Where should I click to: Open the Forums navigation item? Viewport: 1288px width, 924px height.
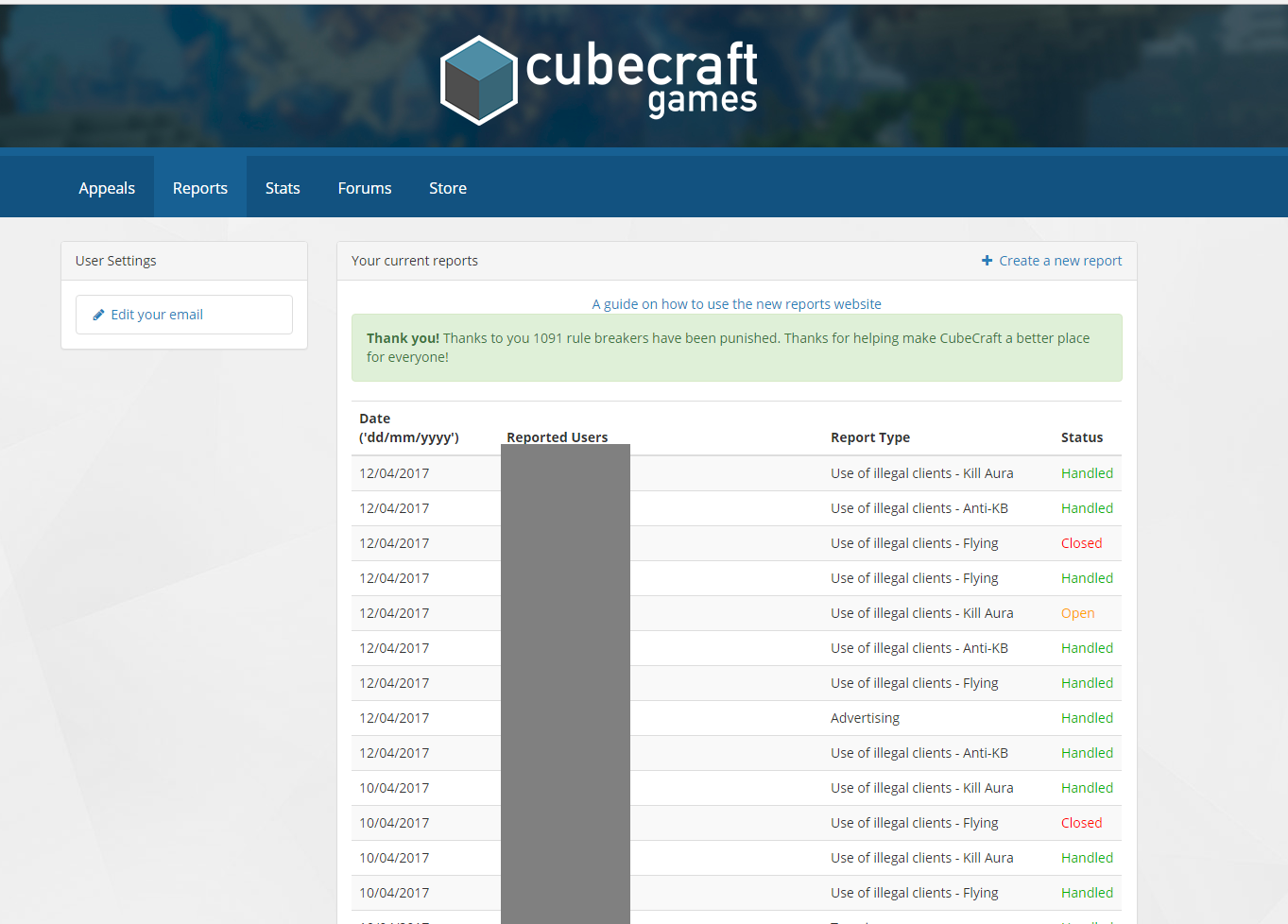[x=365, y=188]
